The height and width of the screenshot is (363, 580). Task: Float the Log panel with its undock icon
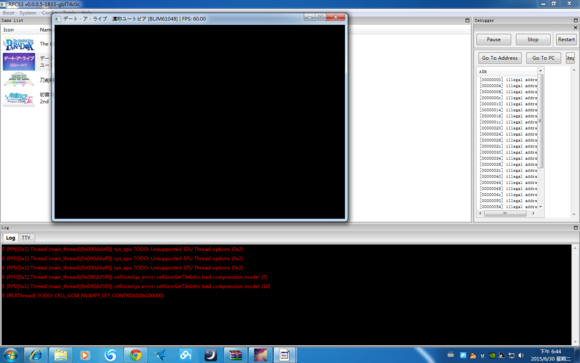coord(576,228)
